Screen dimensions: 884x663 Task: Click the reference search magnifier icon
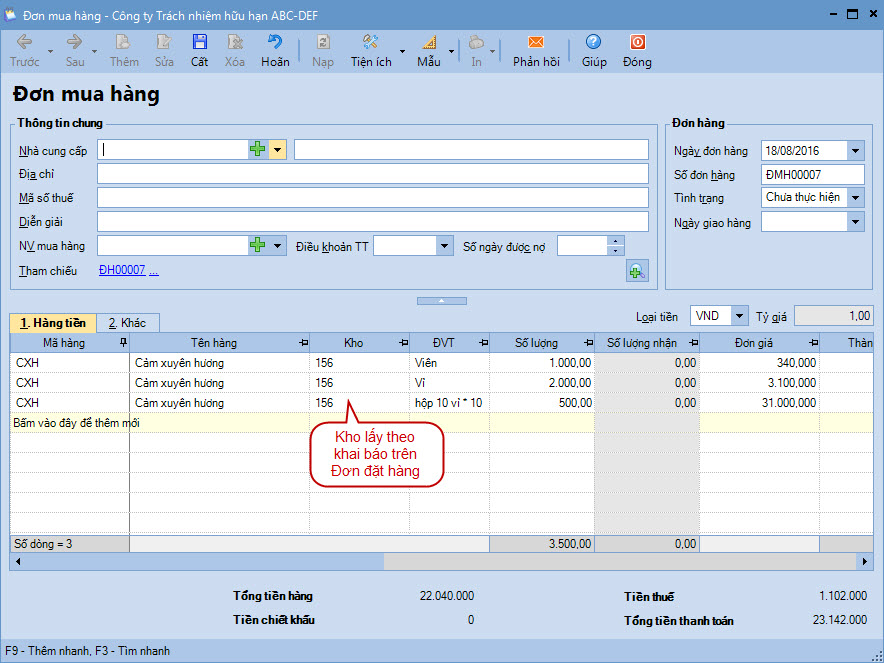coord(637,271)
